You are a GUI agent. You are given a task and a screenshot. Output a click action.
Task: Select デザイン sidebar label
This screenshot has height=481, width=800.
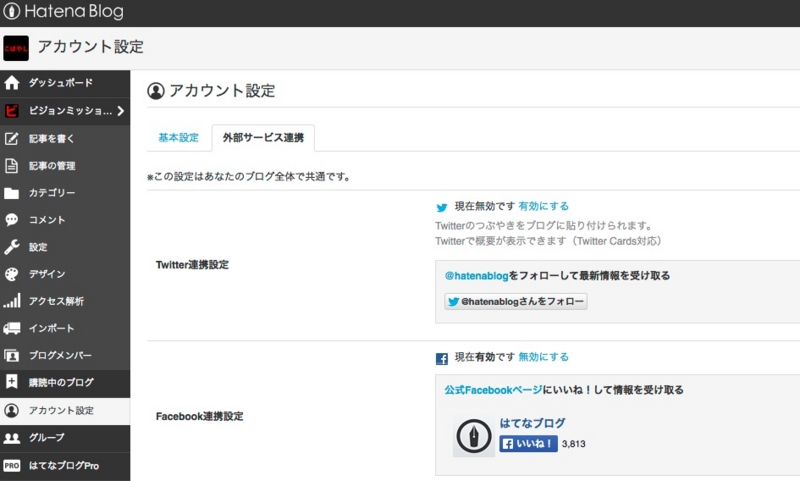(47, 274)
